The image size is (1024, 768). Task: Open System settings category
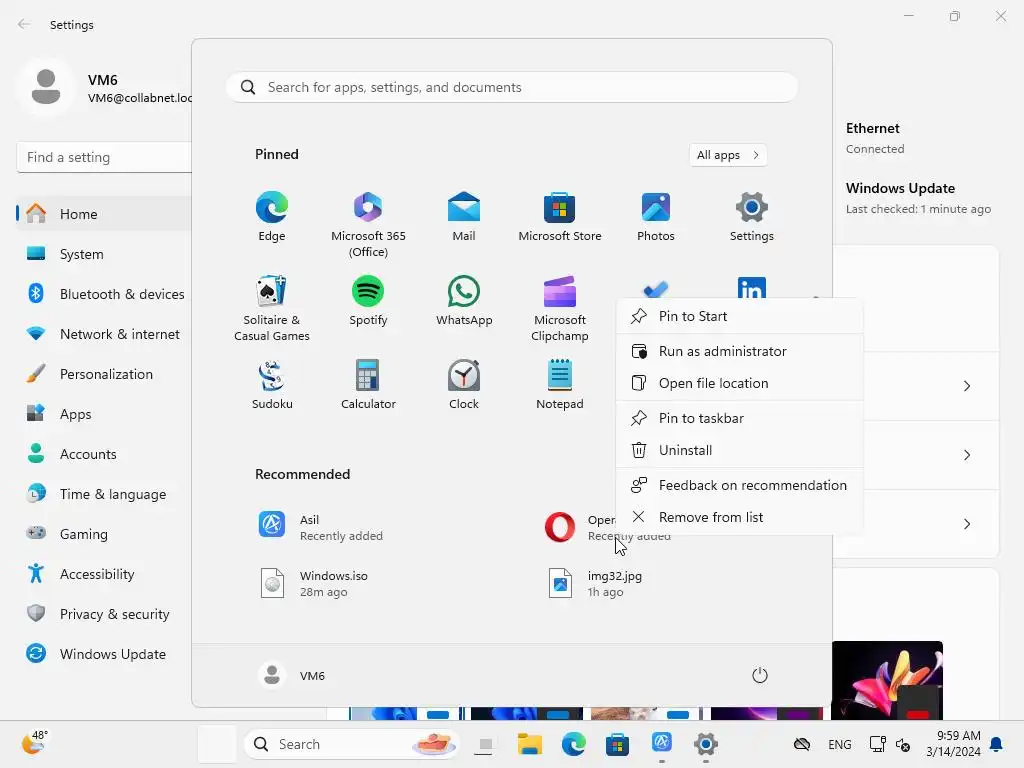coord(104,254)
